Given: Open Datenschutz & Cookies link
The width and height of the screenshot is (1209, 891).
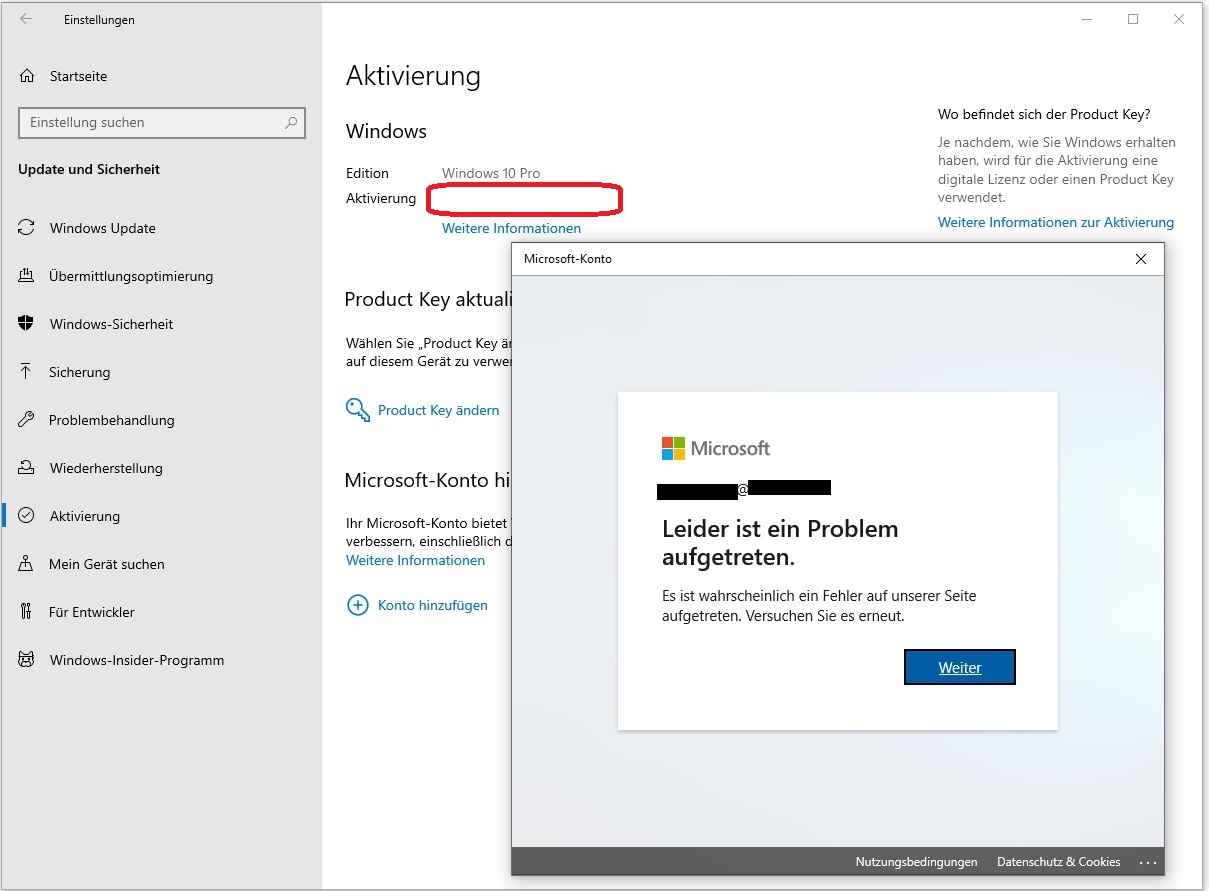Looking at the screenshot, I should point(1059,862).
